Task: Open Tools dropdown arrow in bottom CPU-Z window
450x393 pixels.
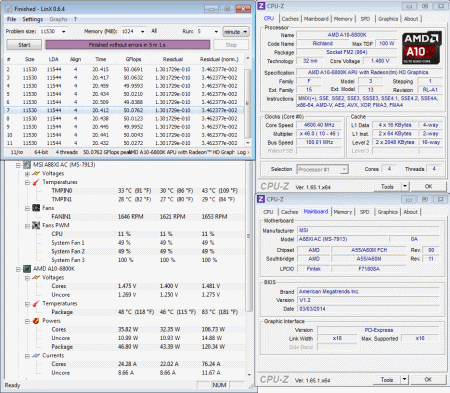Action: tap(405, 379)
